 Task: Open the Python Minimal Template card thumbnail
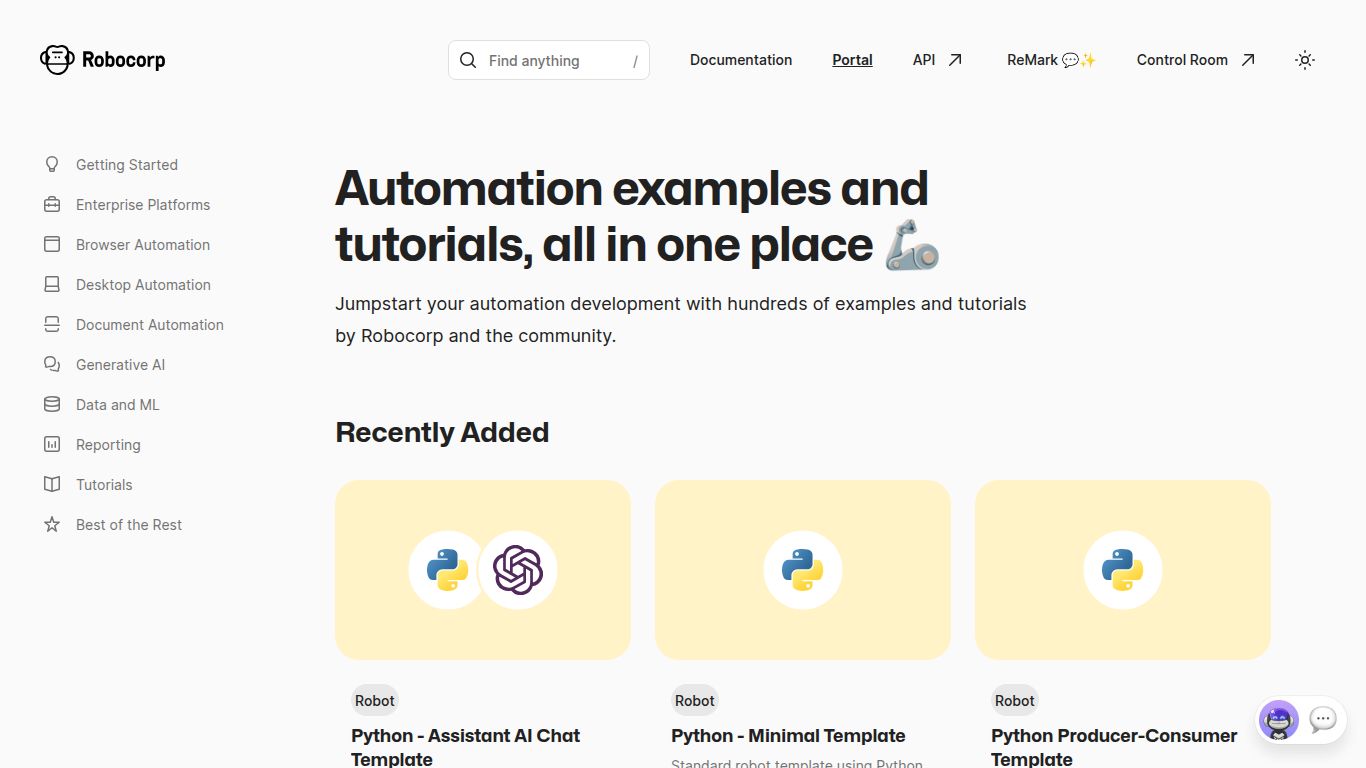click(802, 570)
